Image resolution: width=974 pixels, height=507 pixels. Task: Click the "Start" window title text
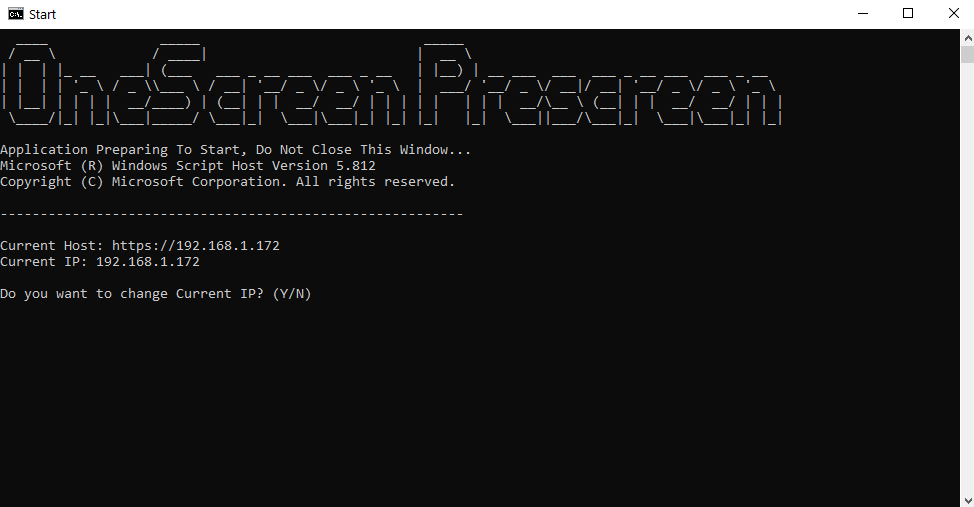coord(42,14)
